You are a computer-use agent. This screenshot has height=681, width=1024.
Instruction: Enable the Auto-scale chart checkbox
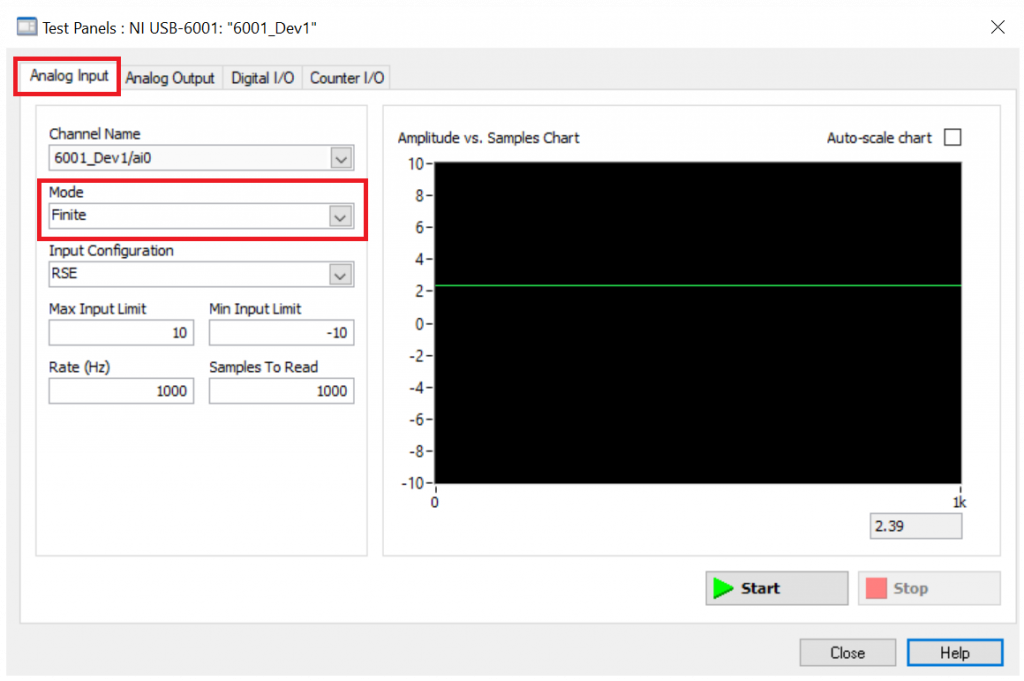pyautogui.click(x=952, y=138)
